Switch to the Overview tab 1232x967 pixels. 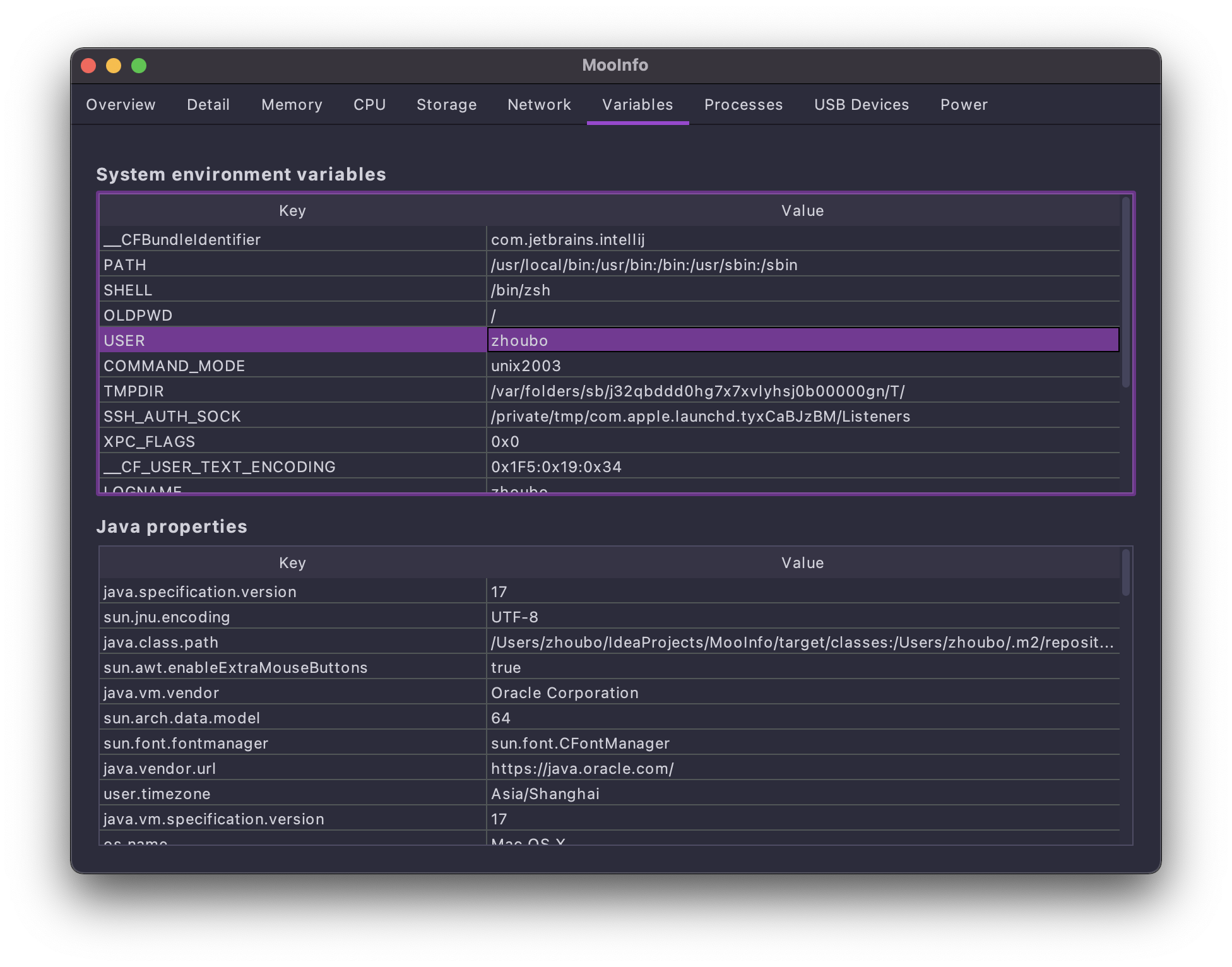pyautogui.click(x=121, y=105)
